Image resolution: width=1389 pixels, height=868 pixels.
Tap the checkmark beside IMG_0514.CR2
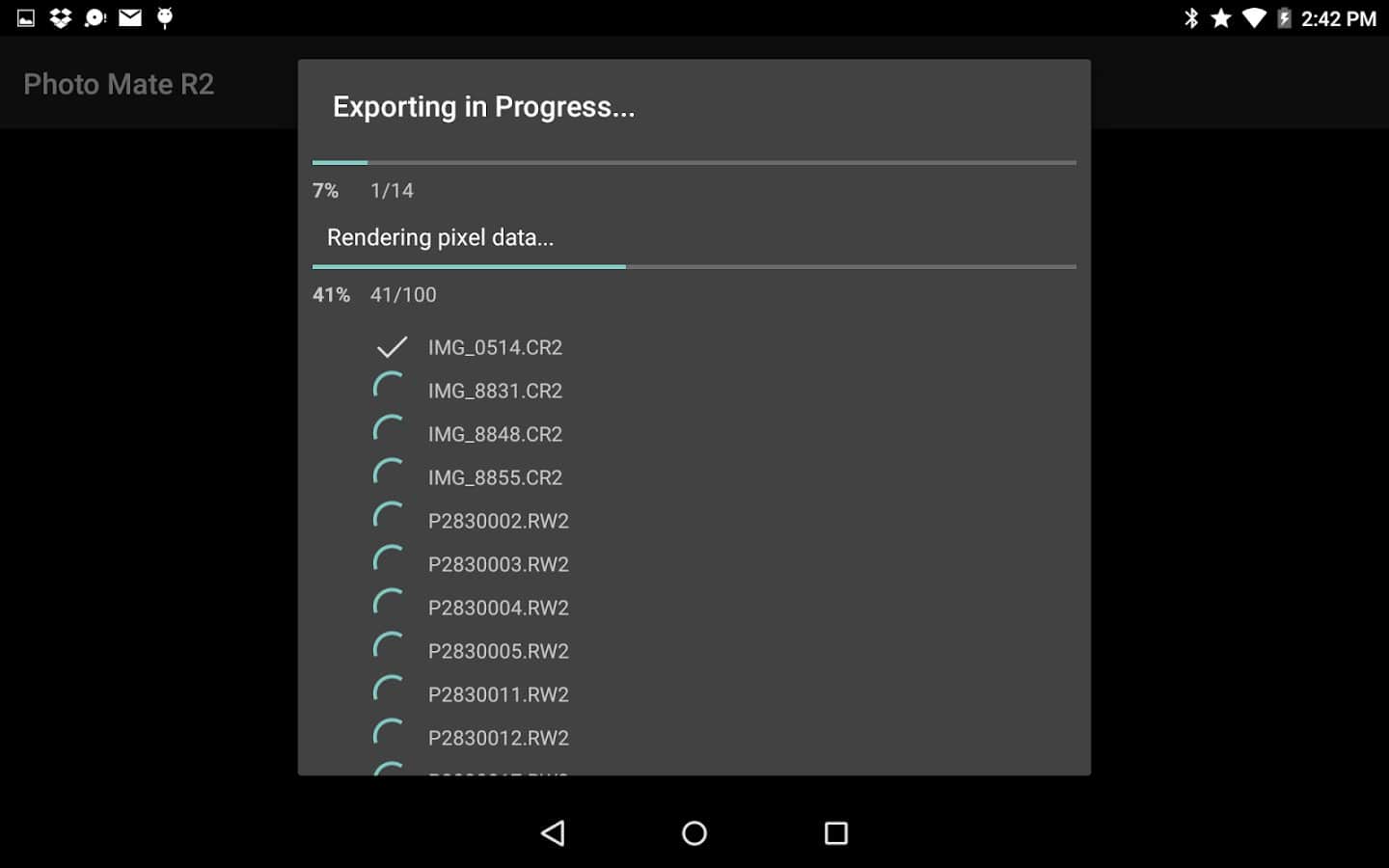pos(392,347)
